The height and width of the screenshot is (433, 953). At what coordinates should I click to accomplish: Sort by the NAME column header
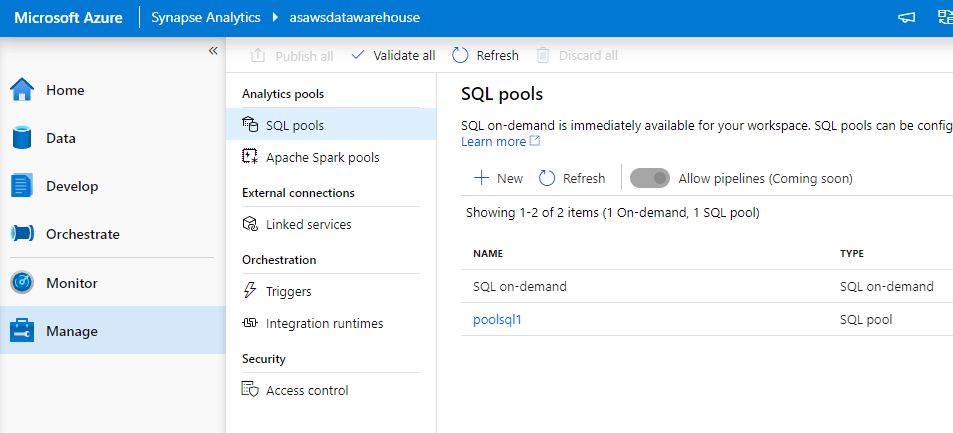tap(488, 253)
